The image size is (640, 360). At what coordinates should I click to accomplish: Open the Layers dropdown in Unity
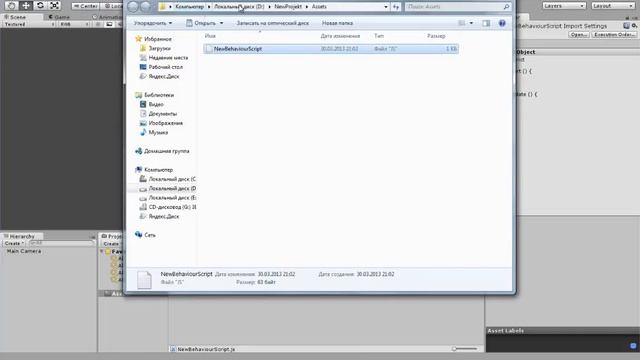pyautogui.click(x=564, y=6)
